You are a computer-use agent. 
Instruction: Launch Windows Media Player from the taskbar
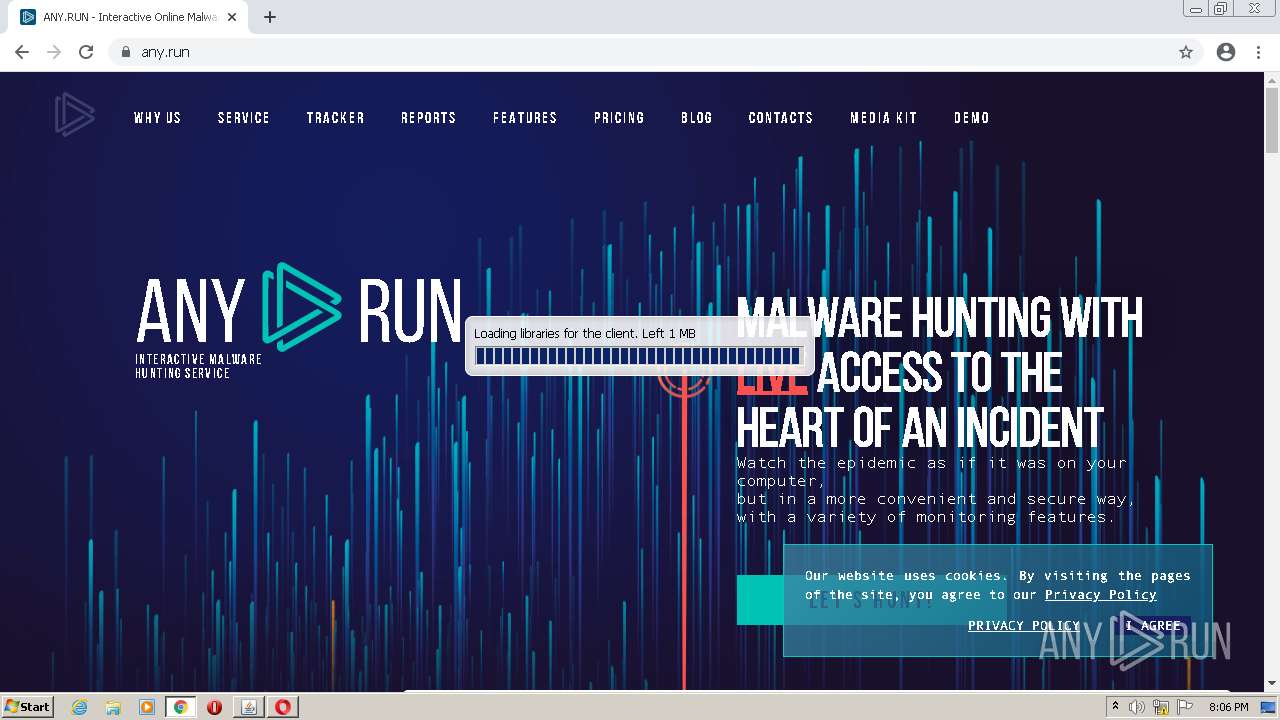point(147,707)
